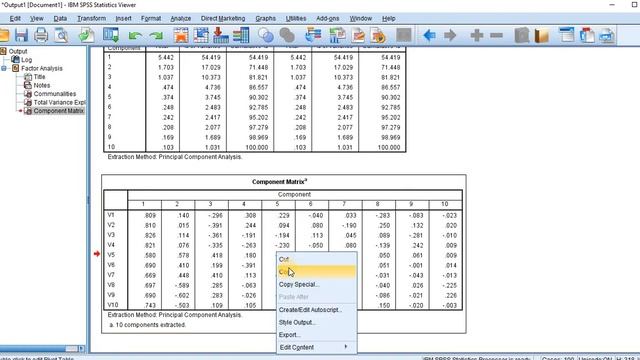
Task: Click the Select last output icon
Action: tap(313, 36)
